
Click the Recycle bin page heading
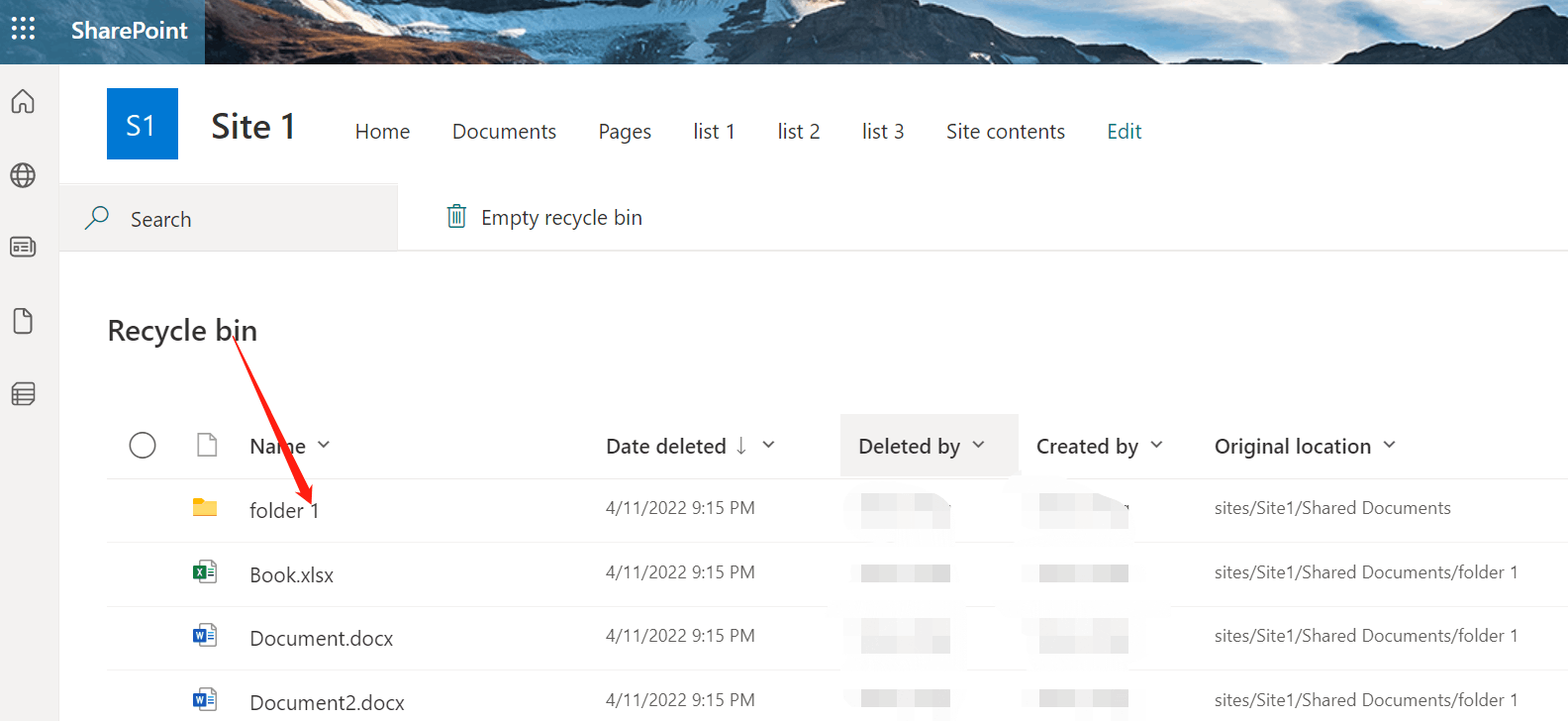(x=182, y=331)
